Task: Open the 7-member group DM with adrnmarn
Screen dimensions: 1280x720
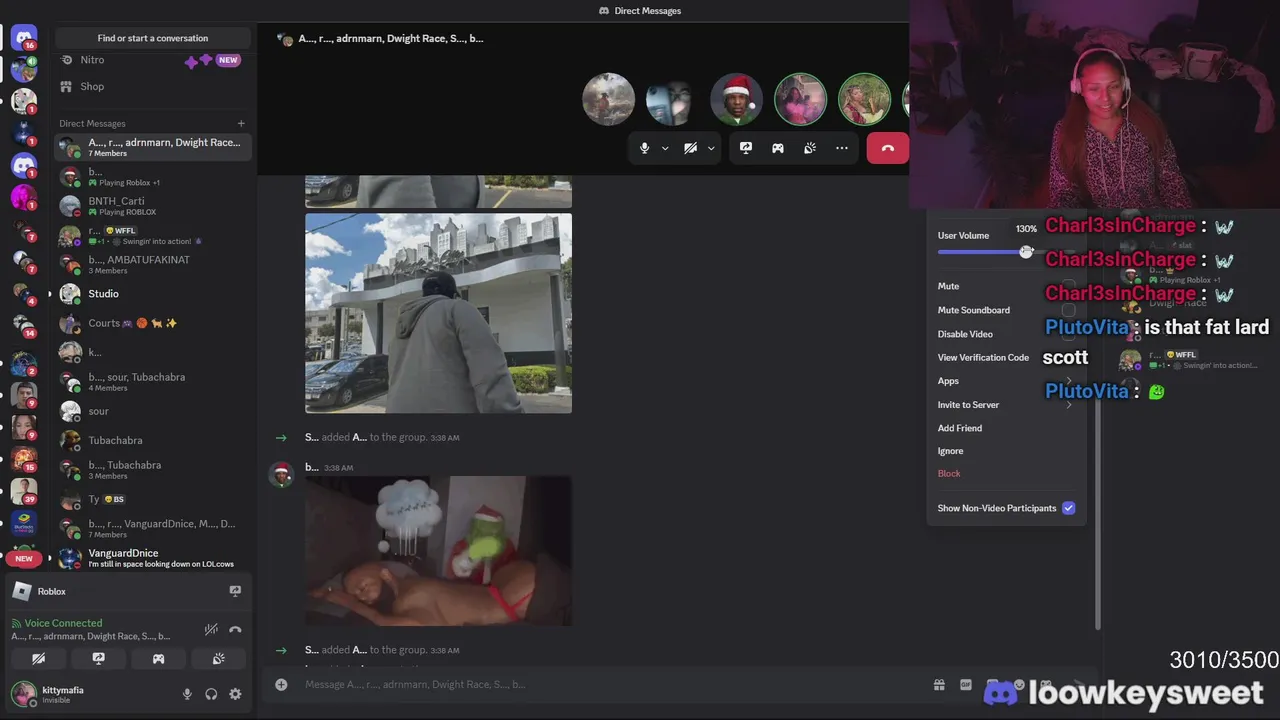Action: [153, 147]
